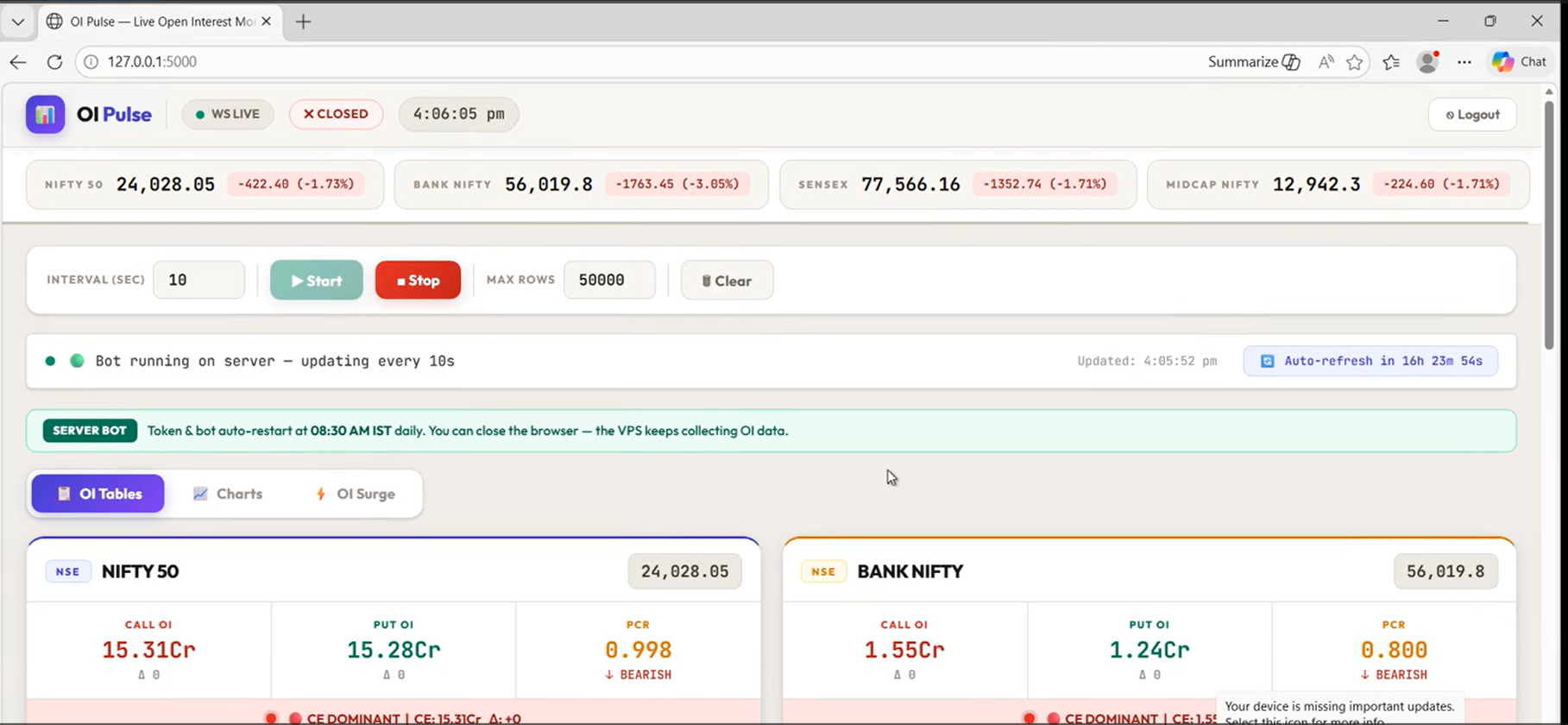View site information icon in address bar
The width and height of the screenshot is (1568, 725).
click(x=91, y=62)
